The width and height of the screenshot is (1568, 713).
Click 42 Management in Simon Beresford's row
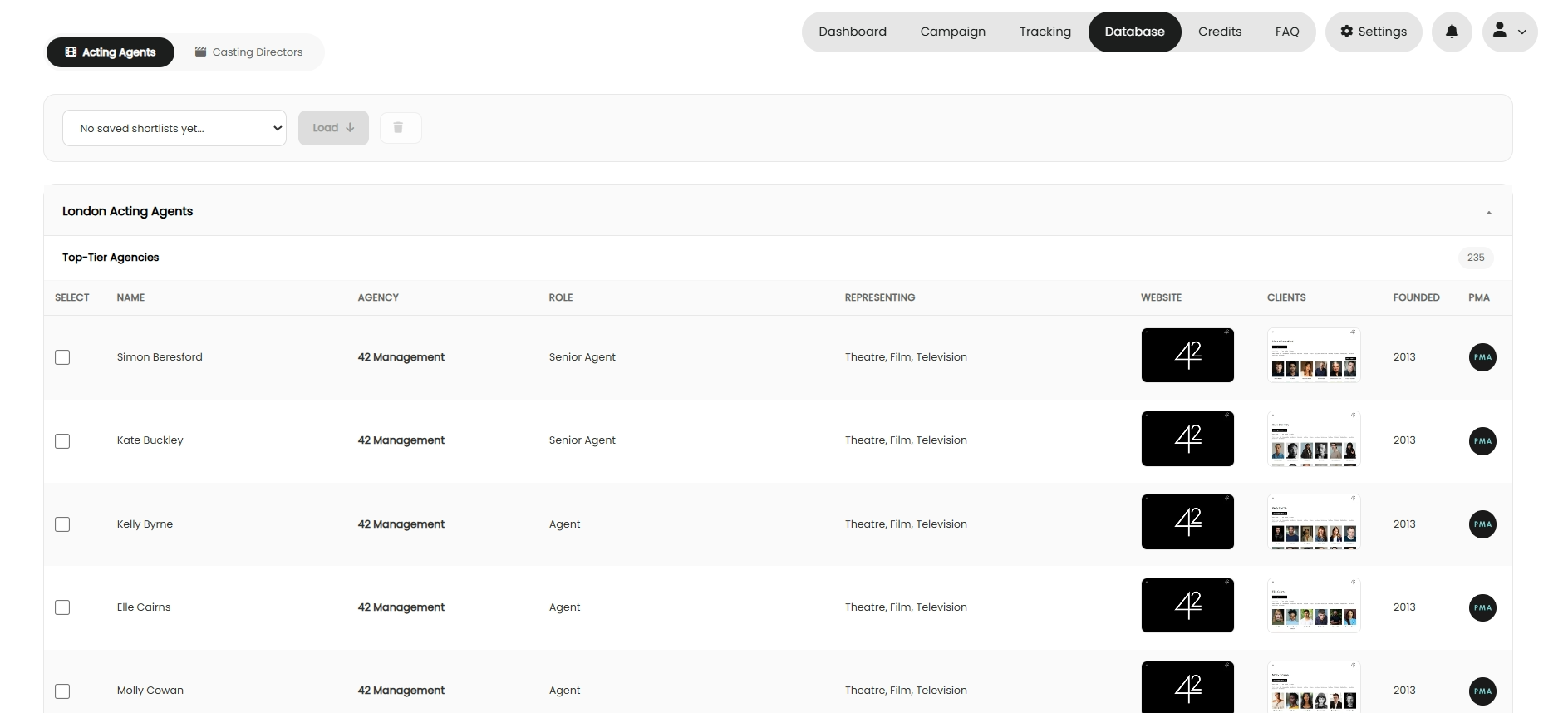(x=401, y=357)
